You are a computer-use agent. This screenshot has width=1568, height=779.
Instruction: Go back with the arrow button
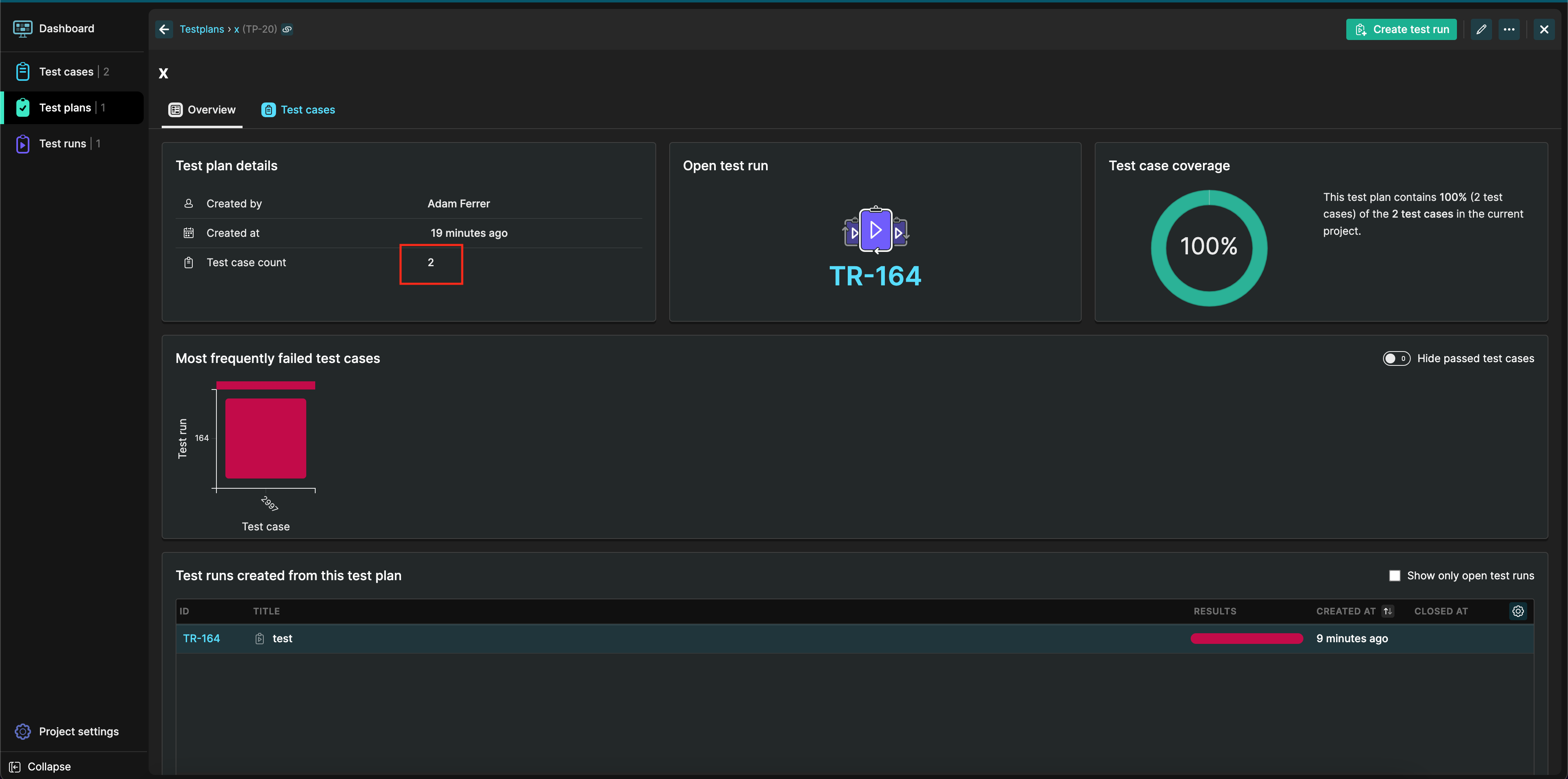(164, 29)
